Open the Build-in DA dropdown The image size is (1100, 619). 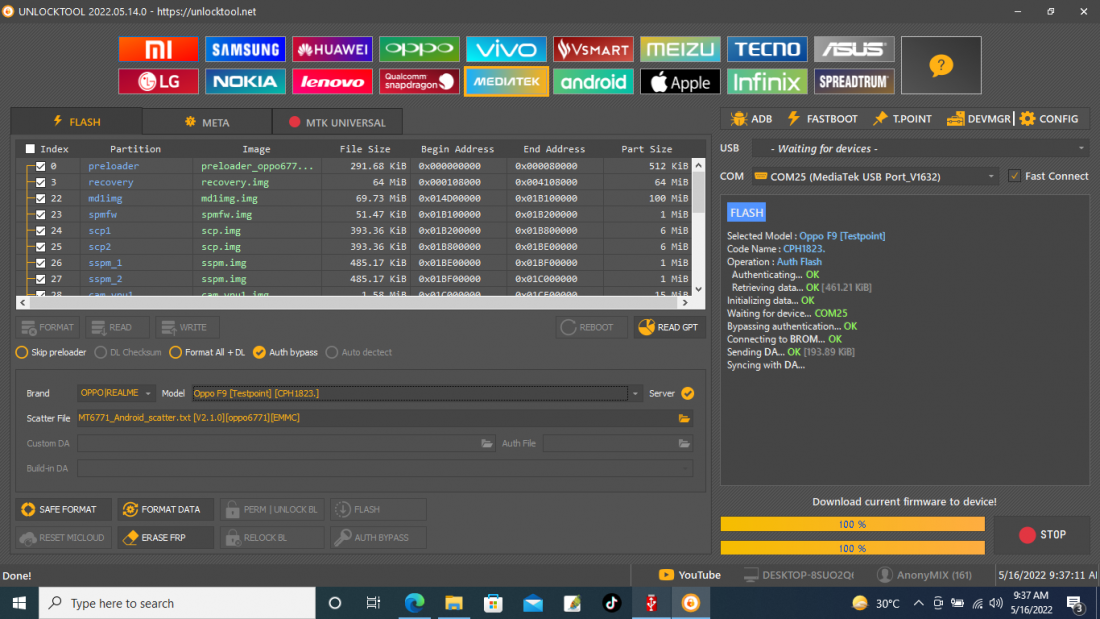point(385,468)
